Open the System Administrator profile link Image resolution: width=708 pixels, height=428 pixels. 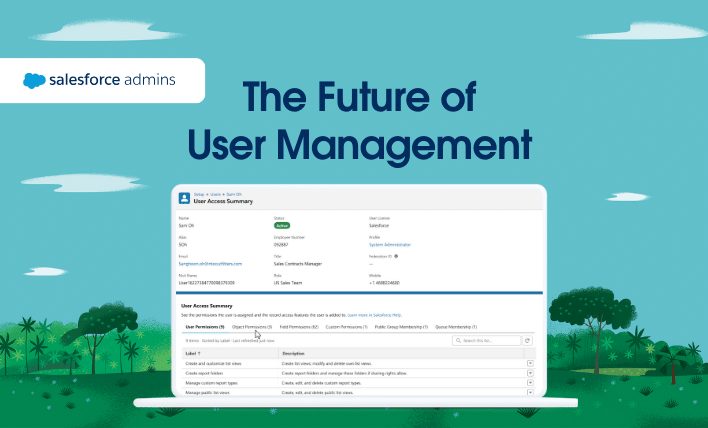[390, 245]
